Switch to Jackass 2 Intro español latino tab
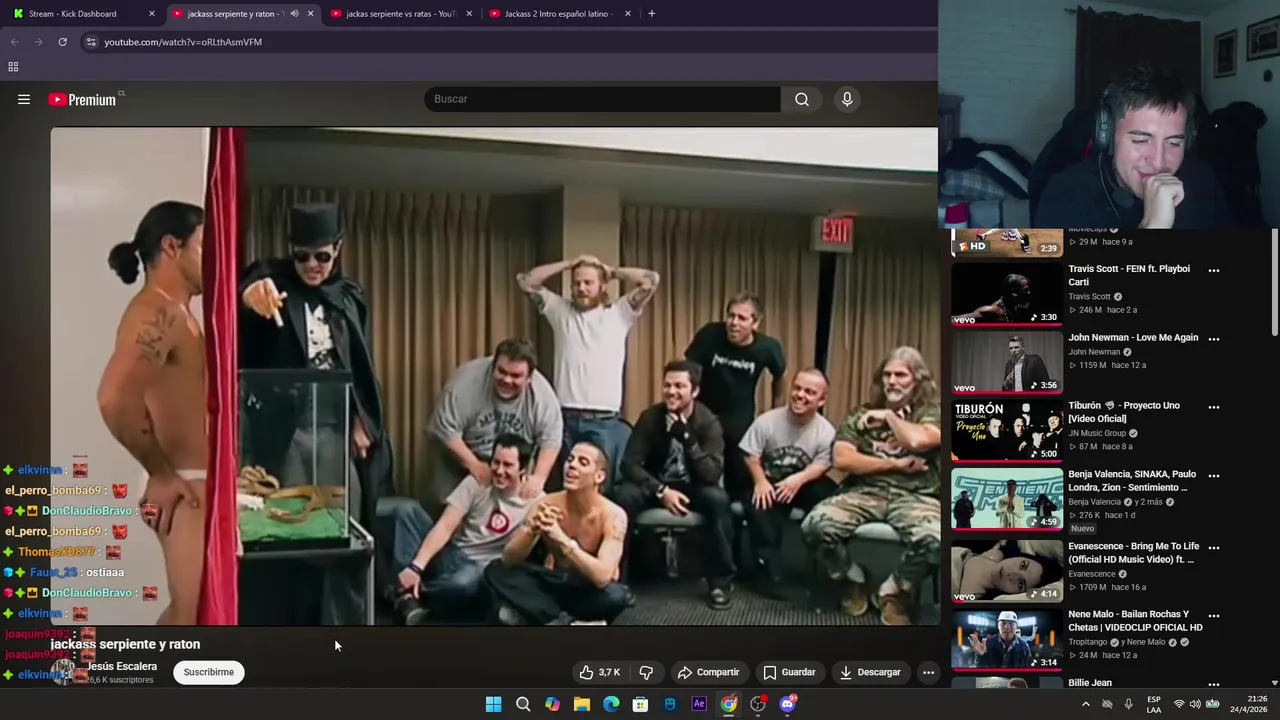Image resolution: width=1280 pixels, height=720 pixels. pos(558,14)
